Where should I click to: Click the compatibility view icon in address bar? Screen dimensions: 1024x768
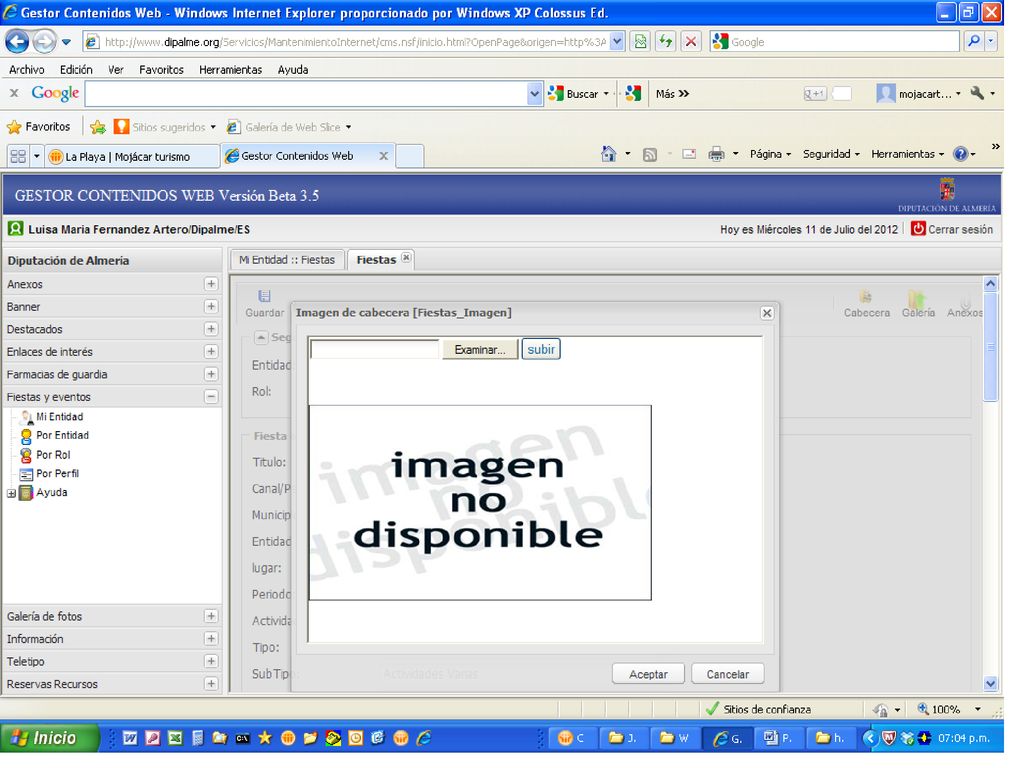point(641,42)
